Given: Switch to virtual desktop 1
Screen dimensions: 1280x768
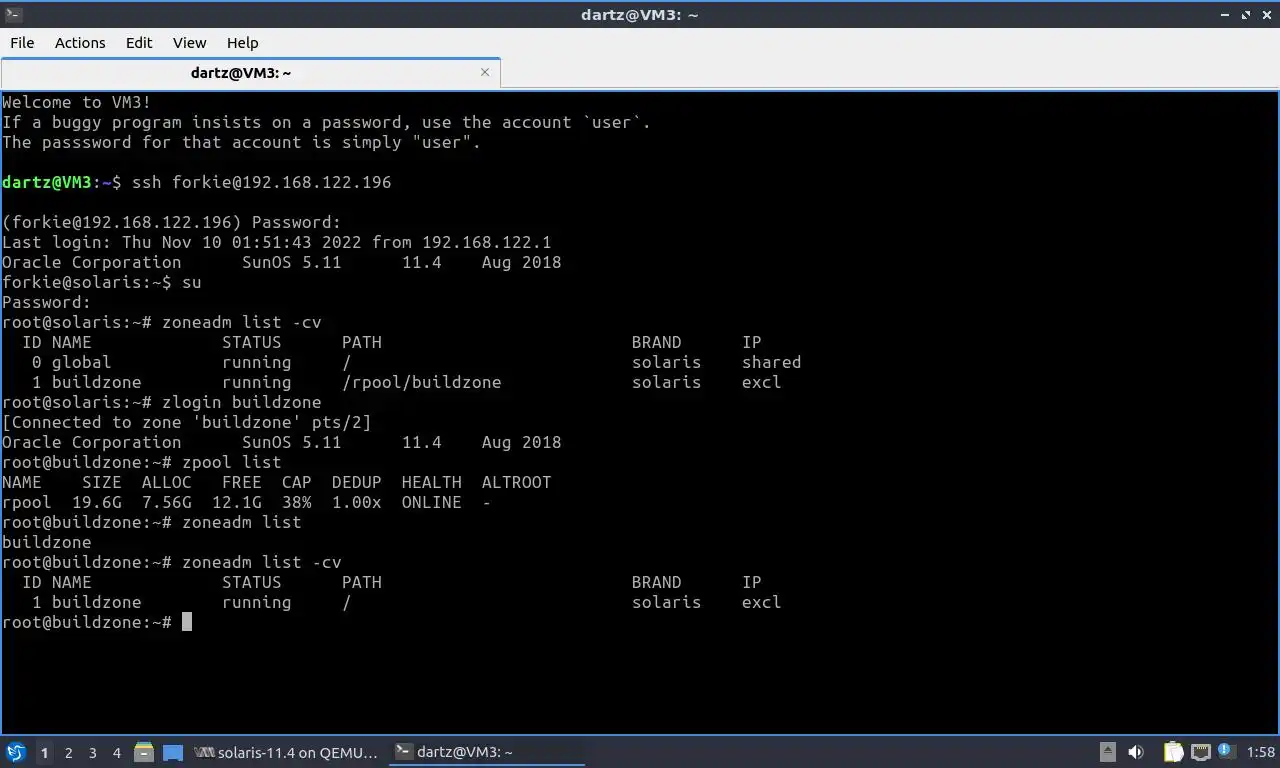Looking at the screenshot, I should click(x=44, y=752).
